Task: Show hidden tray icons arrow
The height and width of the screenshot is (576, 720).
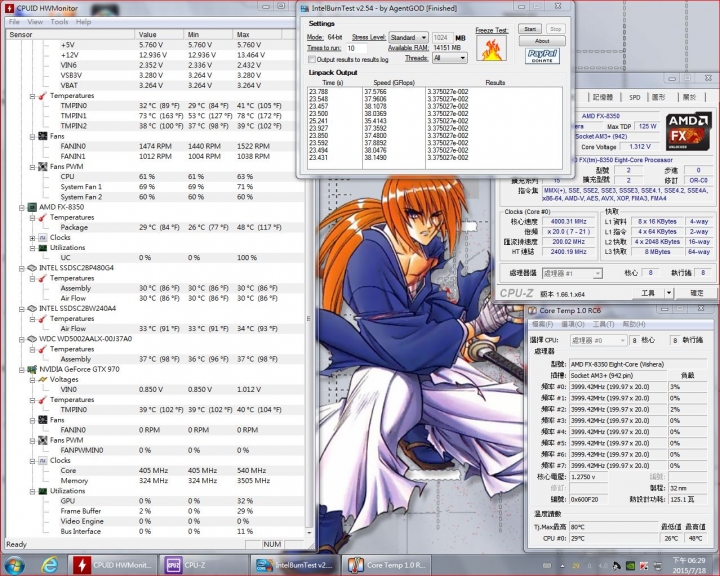Action: click(562, 566)
